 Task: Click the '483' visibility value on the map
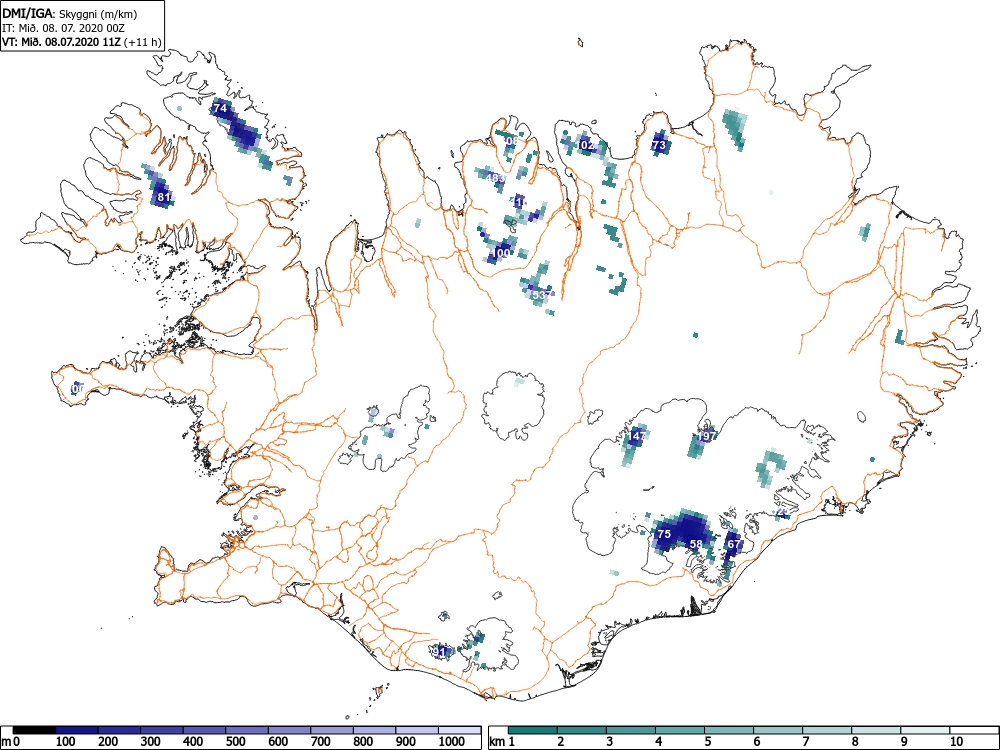coord(495,178)
